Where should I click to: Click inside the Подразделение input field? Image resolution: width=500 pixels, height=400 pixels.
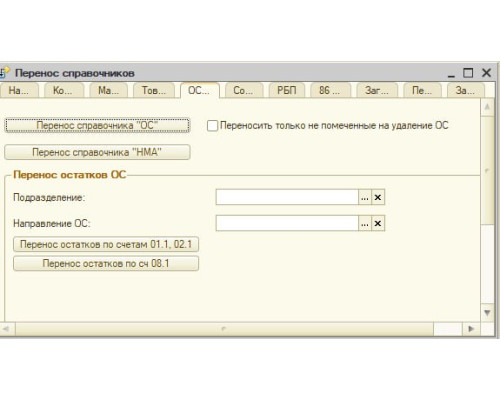pyautogui.click(x=287, y=197)
